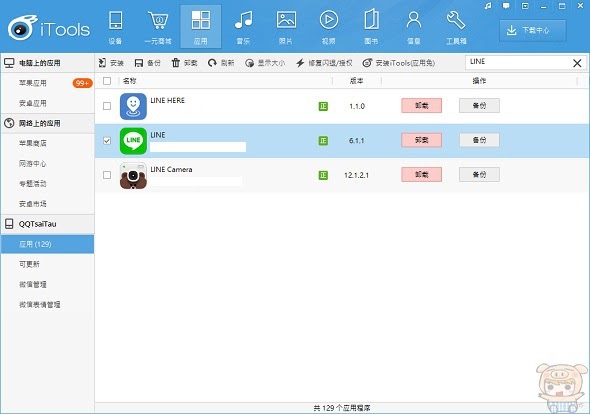
Task: Click the 刷新 (Refresh) toolbar button
Action: point(221,63)
